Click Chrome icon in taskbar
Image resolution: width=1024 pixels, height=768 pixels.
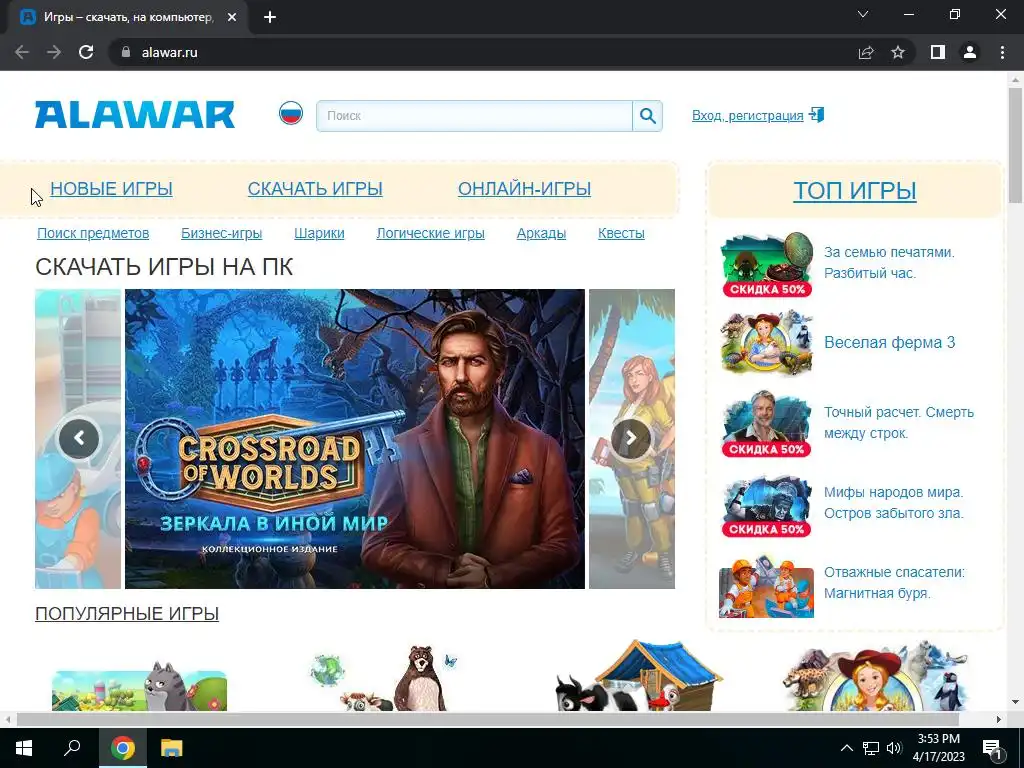point(123,748)
